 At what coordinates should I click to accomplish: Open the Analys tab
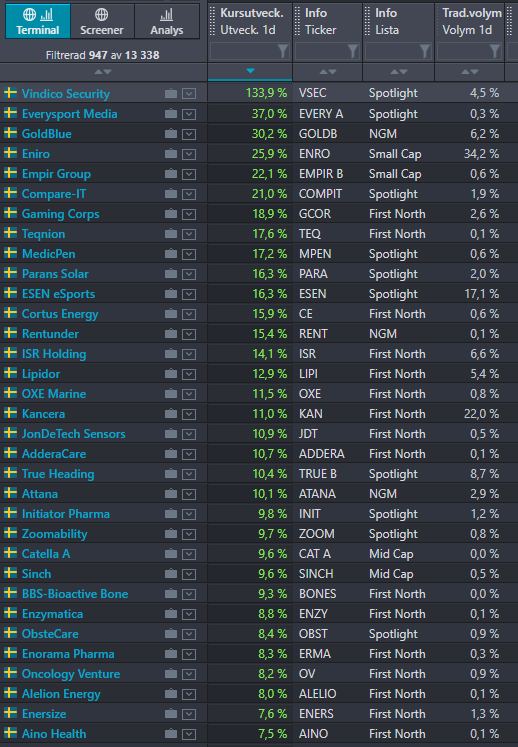[167, 21]
